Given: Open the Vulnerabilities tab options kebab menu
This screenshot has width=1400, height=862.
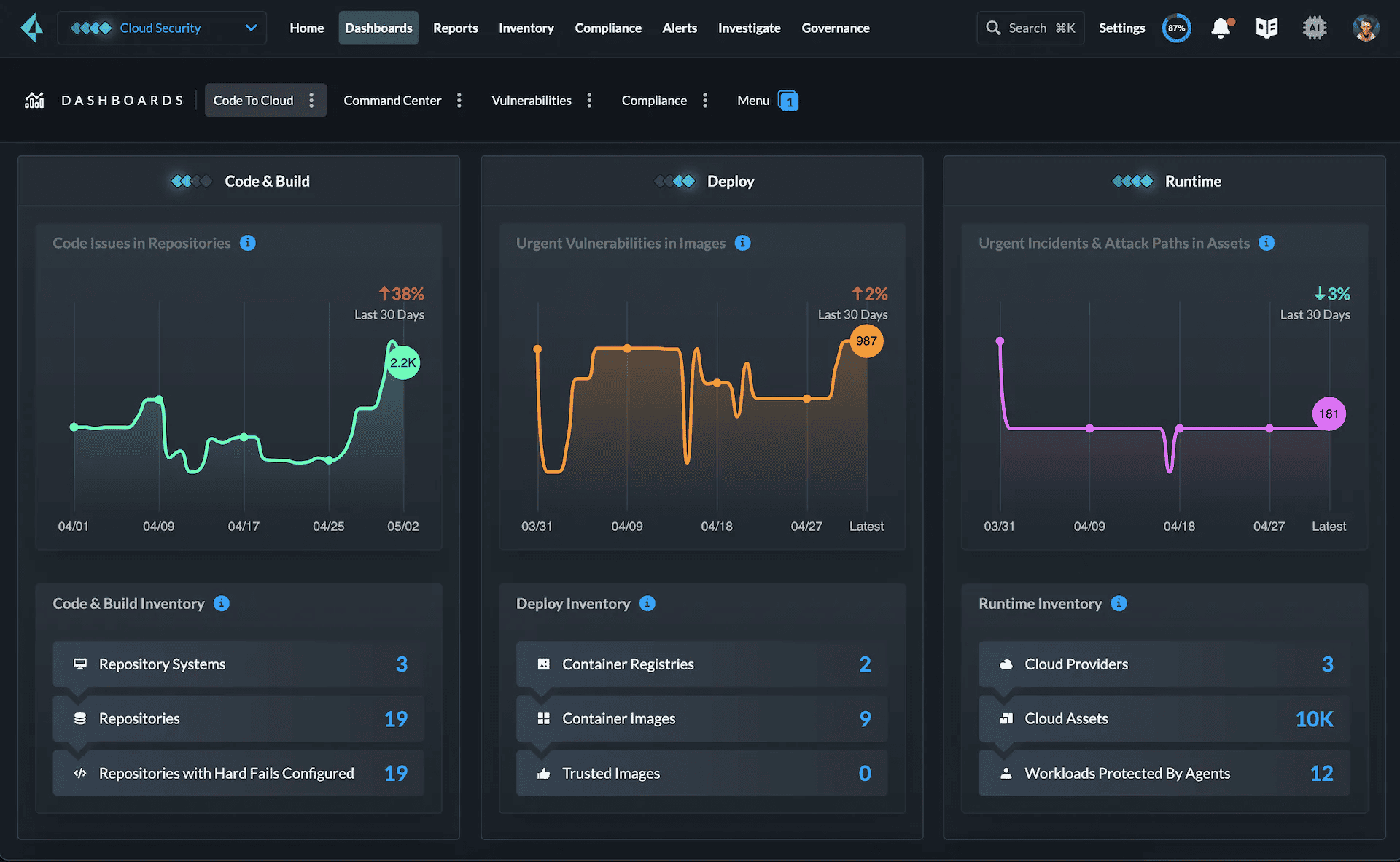Looking at the screenshot, I should pyautogui.click(x=589, y=101).
